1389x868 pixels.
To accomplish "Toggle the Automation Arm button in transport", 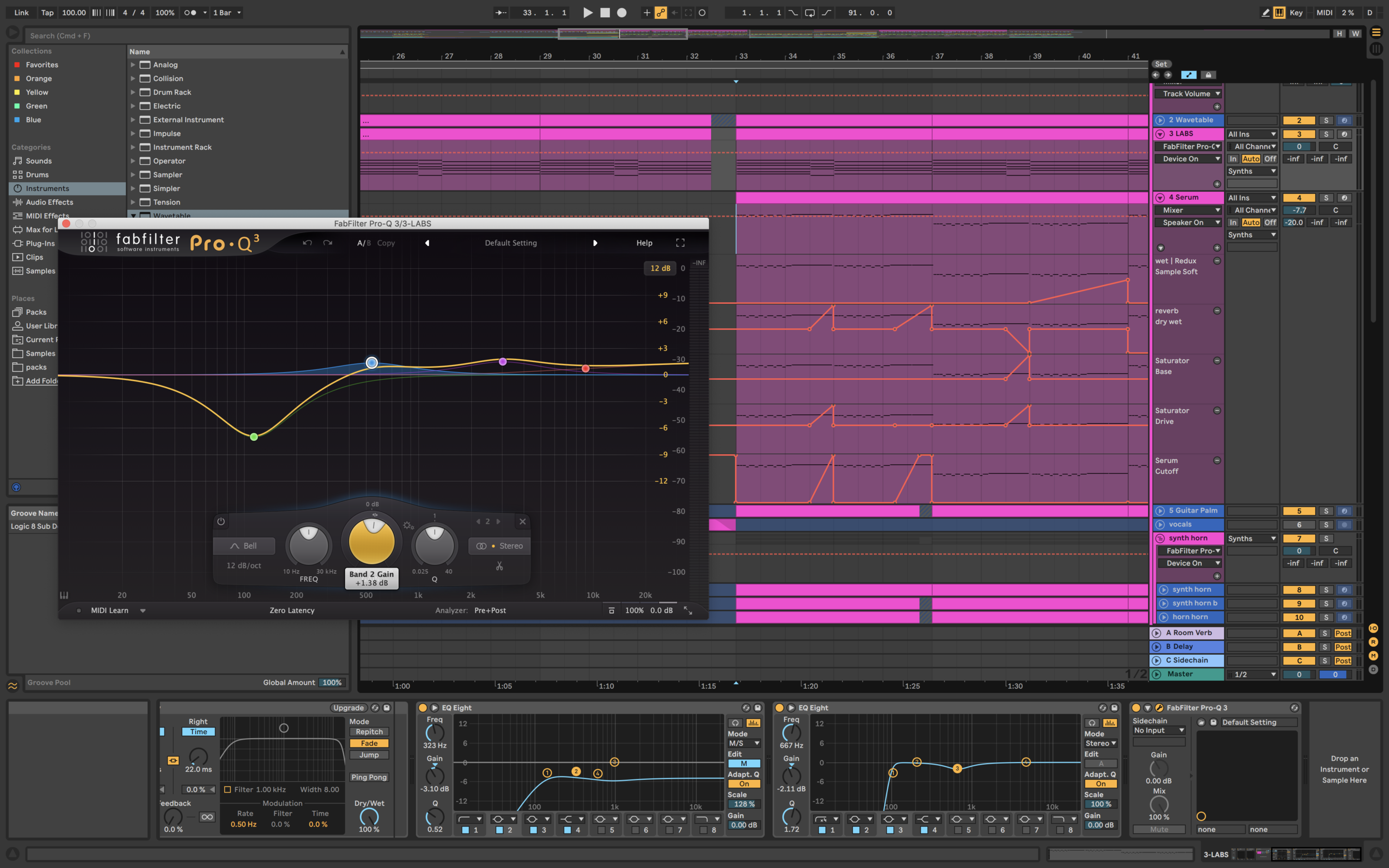I will pyautogui.click(x=661, y=13).
